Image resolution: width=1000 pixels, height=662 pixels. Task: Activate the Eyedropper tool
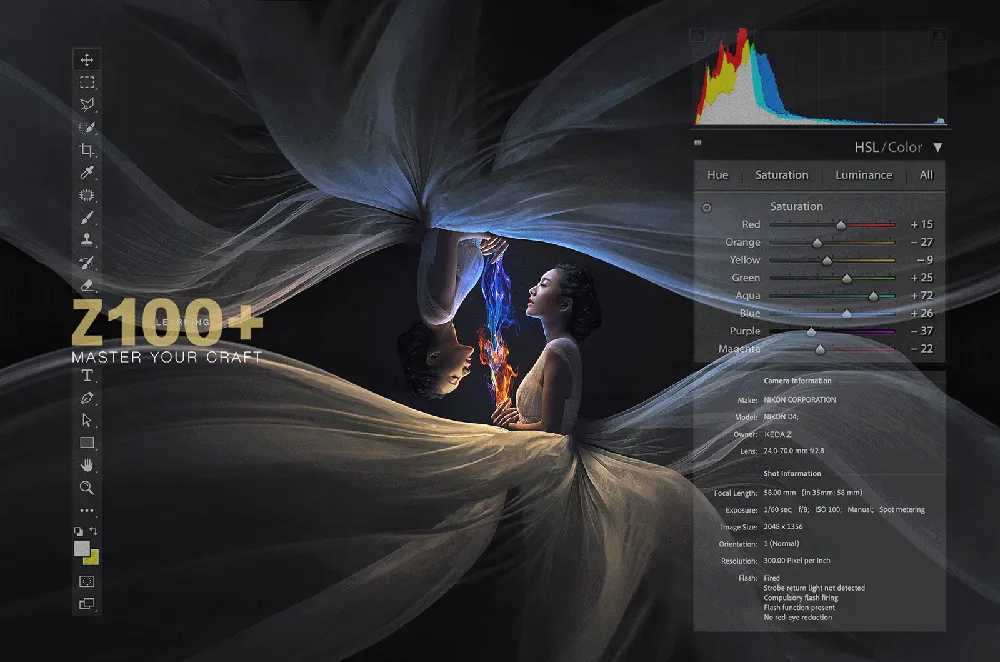coord(87,172)
